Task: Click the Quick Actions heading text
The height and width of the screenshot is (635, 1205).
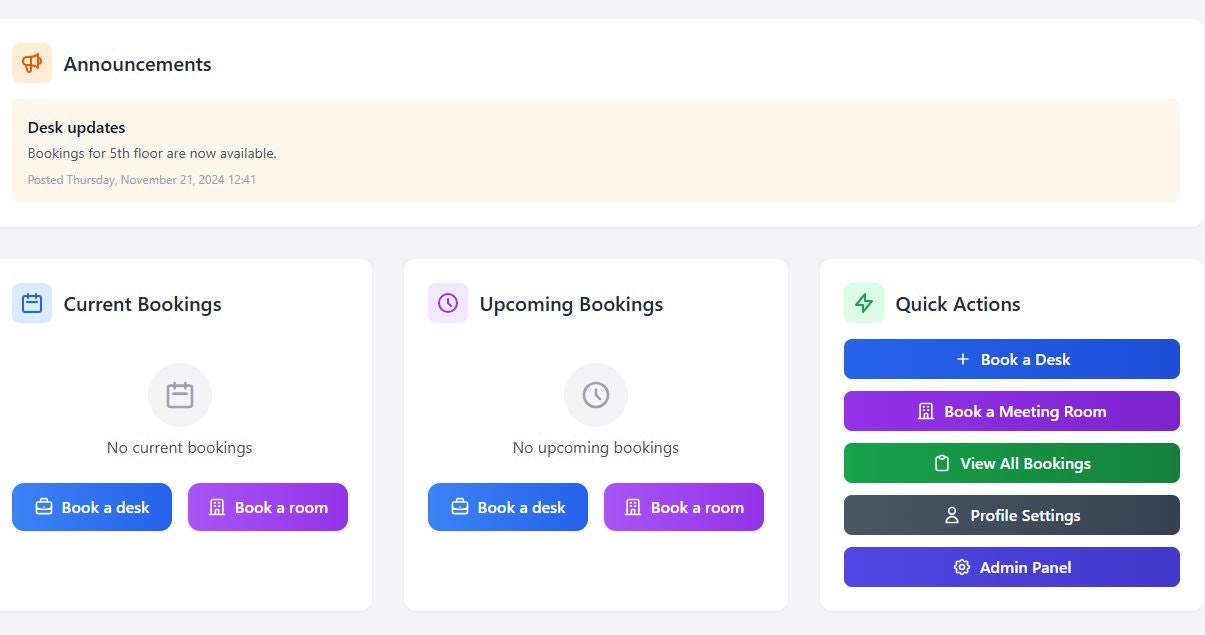Action: tap(958, 304)
